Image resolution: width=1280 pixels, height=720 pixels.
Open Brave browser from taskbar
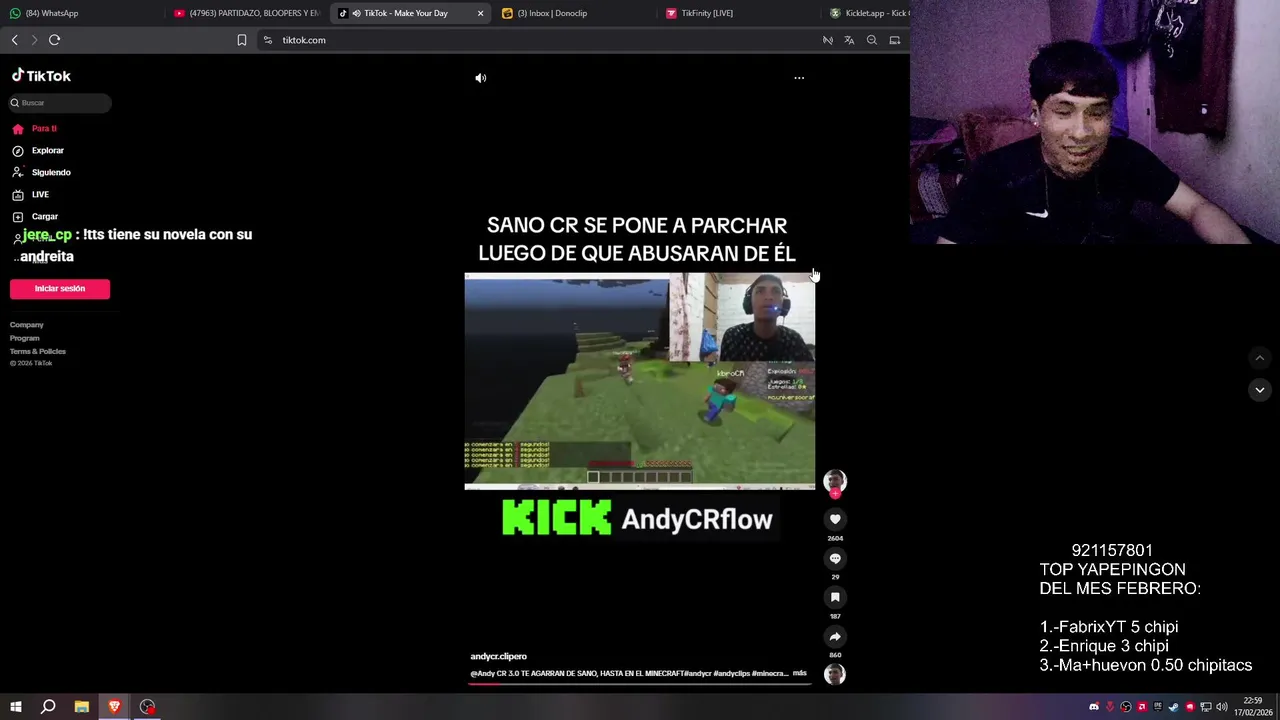[x=114, y=707]
